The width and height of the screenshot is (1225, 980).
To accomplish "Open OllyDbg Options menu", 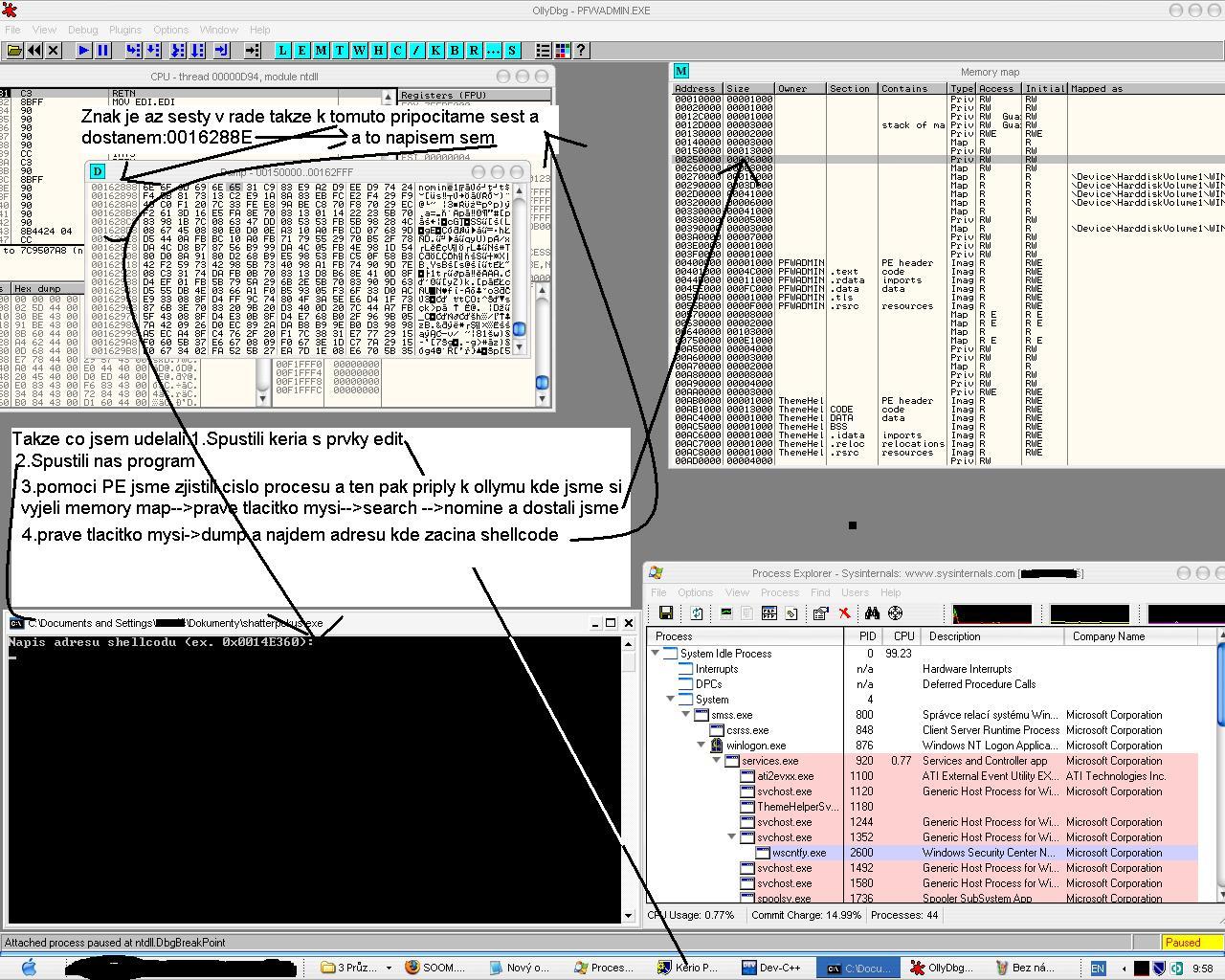I will (x=171, y=30).
